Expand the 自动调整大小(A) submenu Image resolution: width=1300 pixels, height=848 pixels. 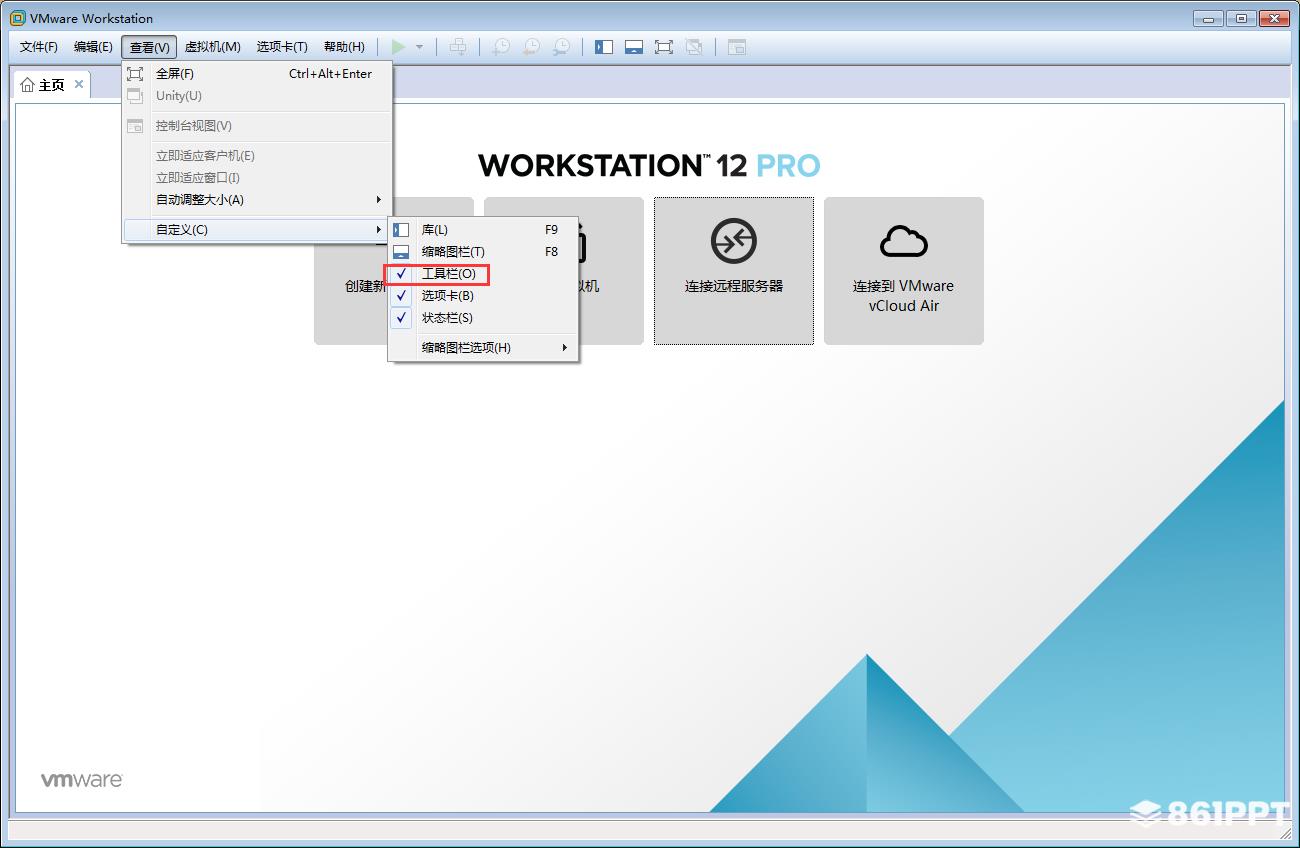(258, 200)
